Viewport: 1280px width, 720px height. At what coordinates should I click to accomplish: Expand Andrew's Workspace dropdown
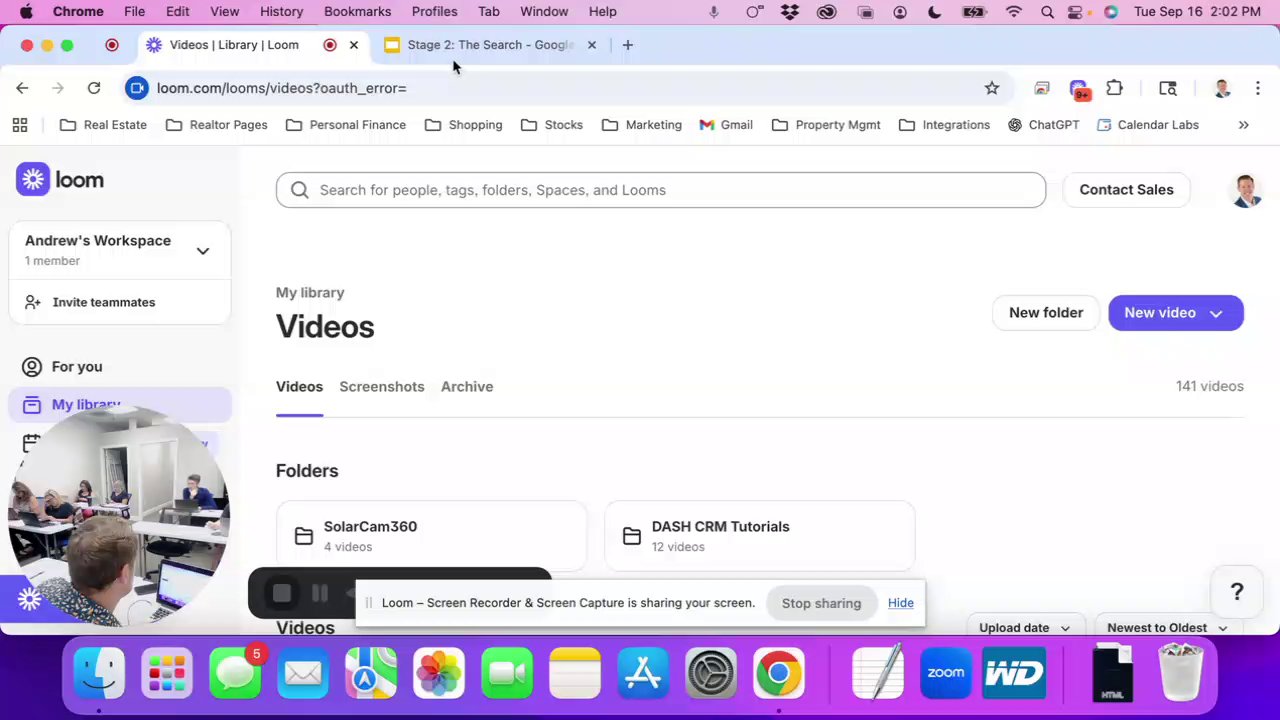pyautogui.click(x=203, y=251)
